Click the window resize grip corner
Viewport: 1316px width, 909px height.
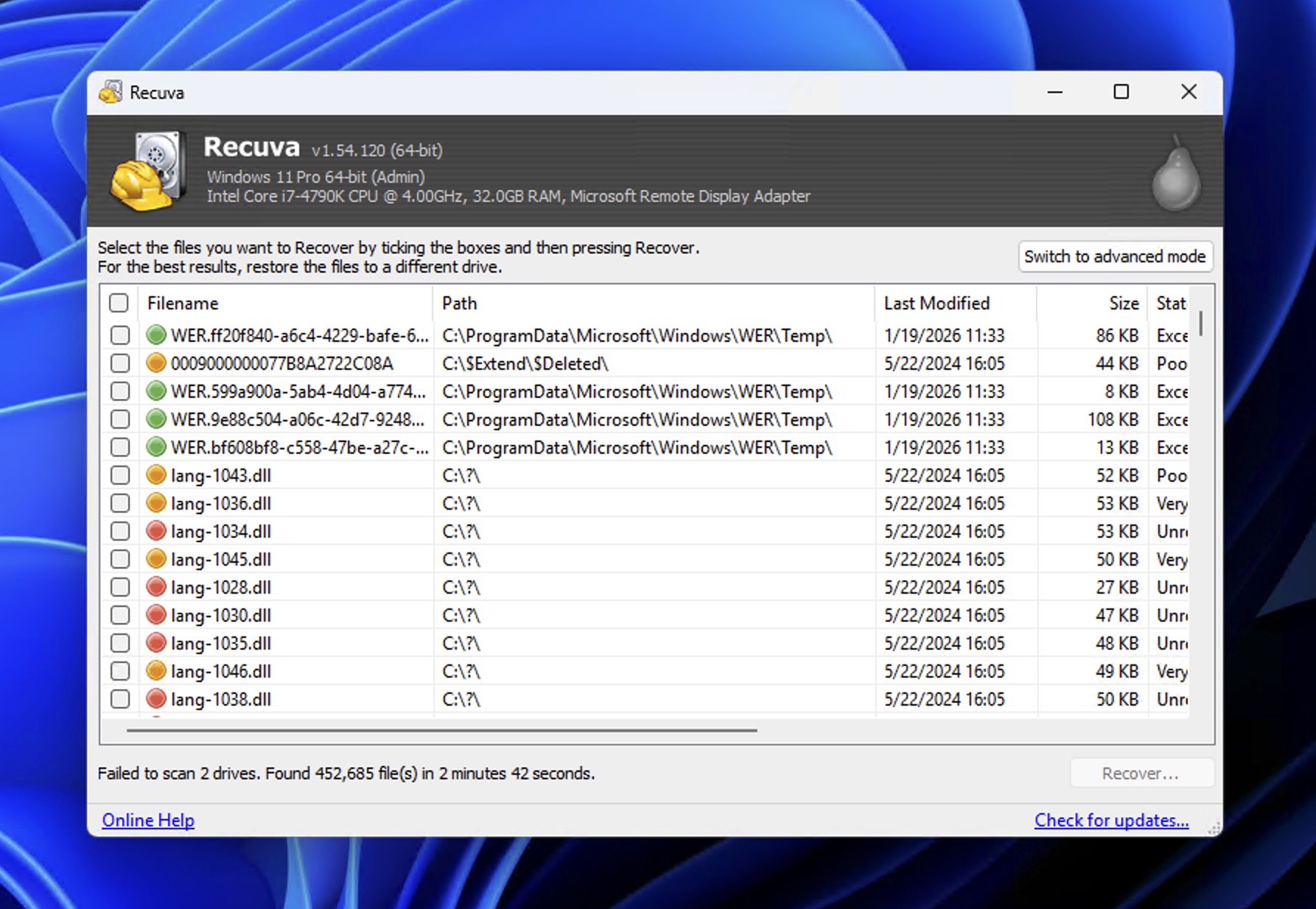1213,828
